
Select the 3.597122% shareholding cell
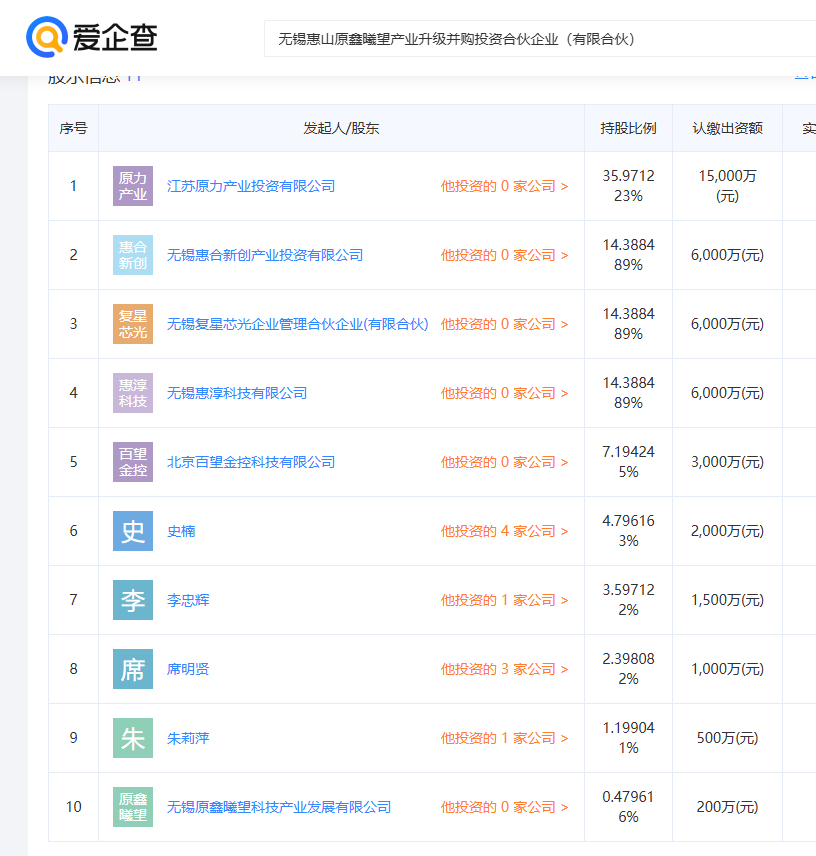coord(628,599)
